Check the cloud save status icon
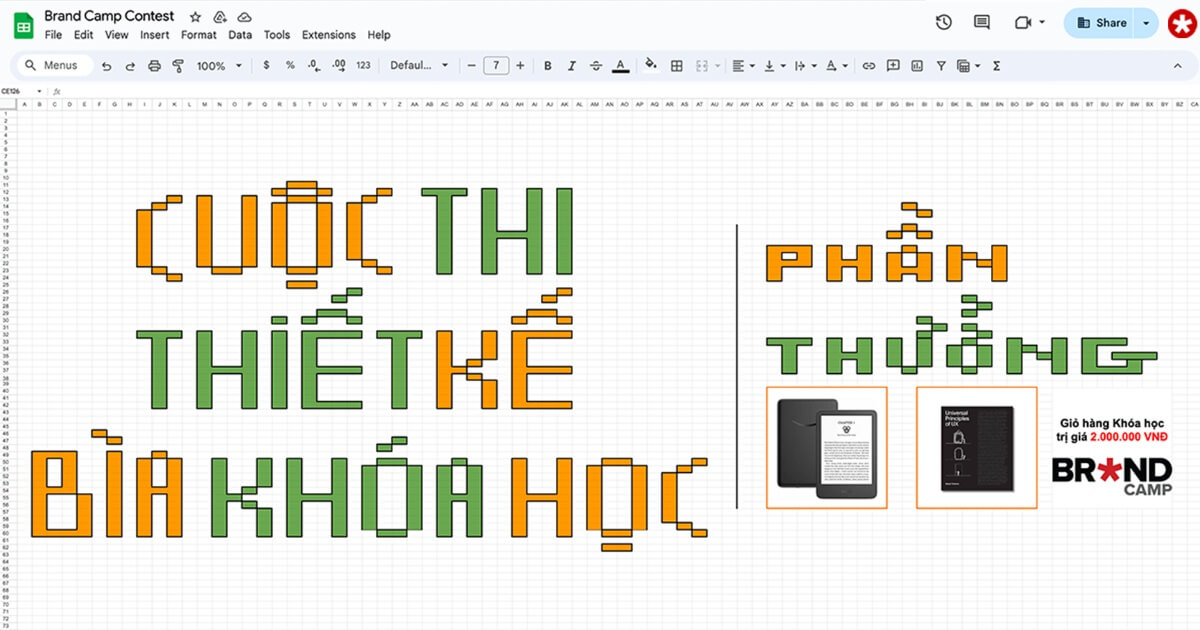 coord(245,17)
